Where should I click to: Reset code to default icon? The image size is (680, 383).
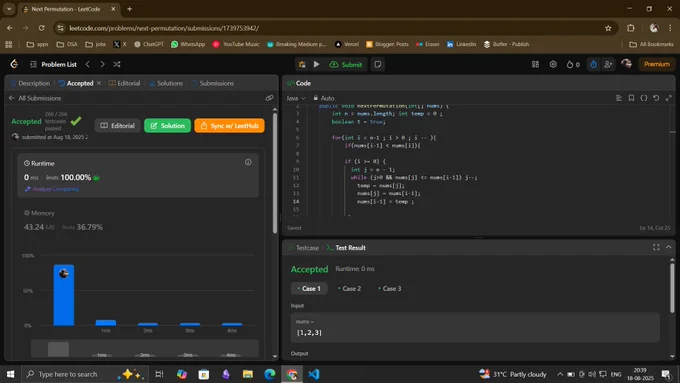pyautogui.click(x=656, y=98)
